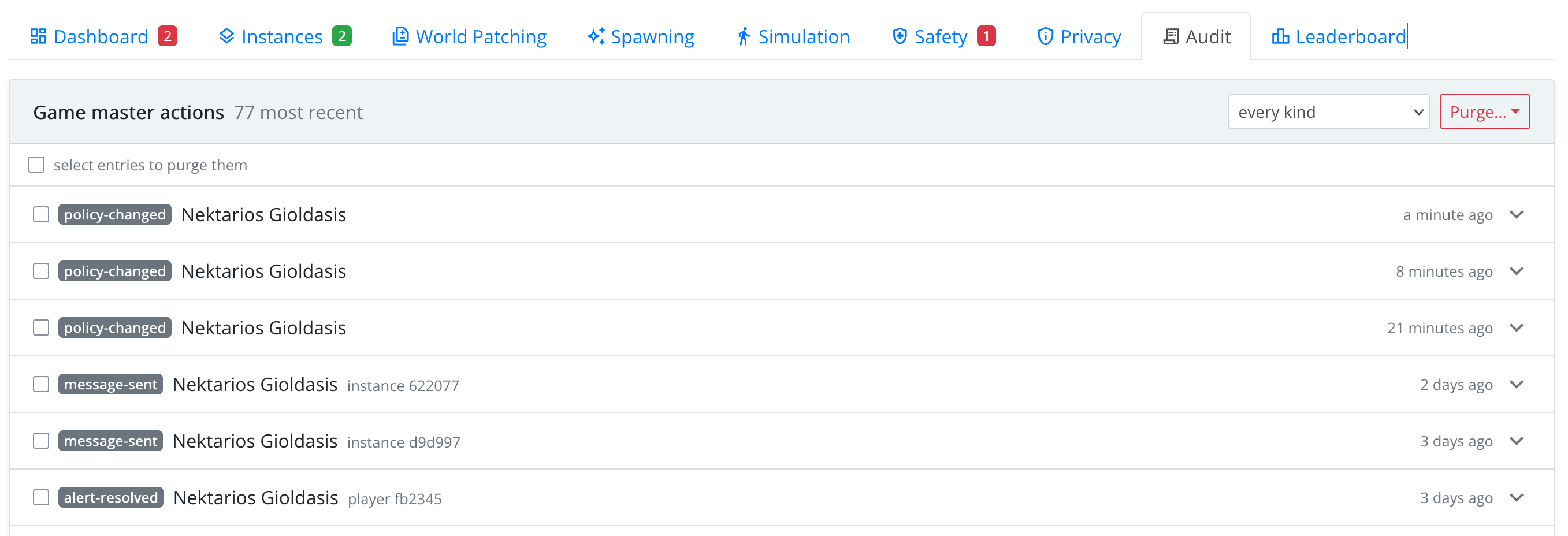Open the Leaderboard tab
The image size is (1568, 536).
[x=1339, y=36]
